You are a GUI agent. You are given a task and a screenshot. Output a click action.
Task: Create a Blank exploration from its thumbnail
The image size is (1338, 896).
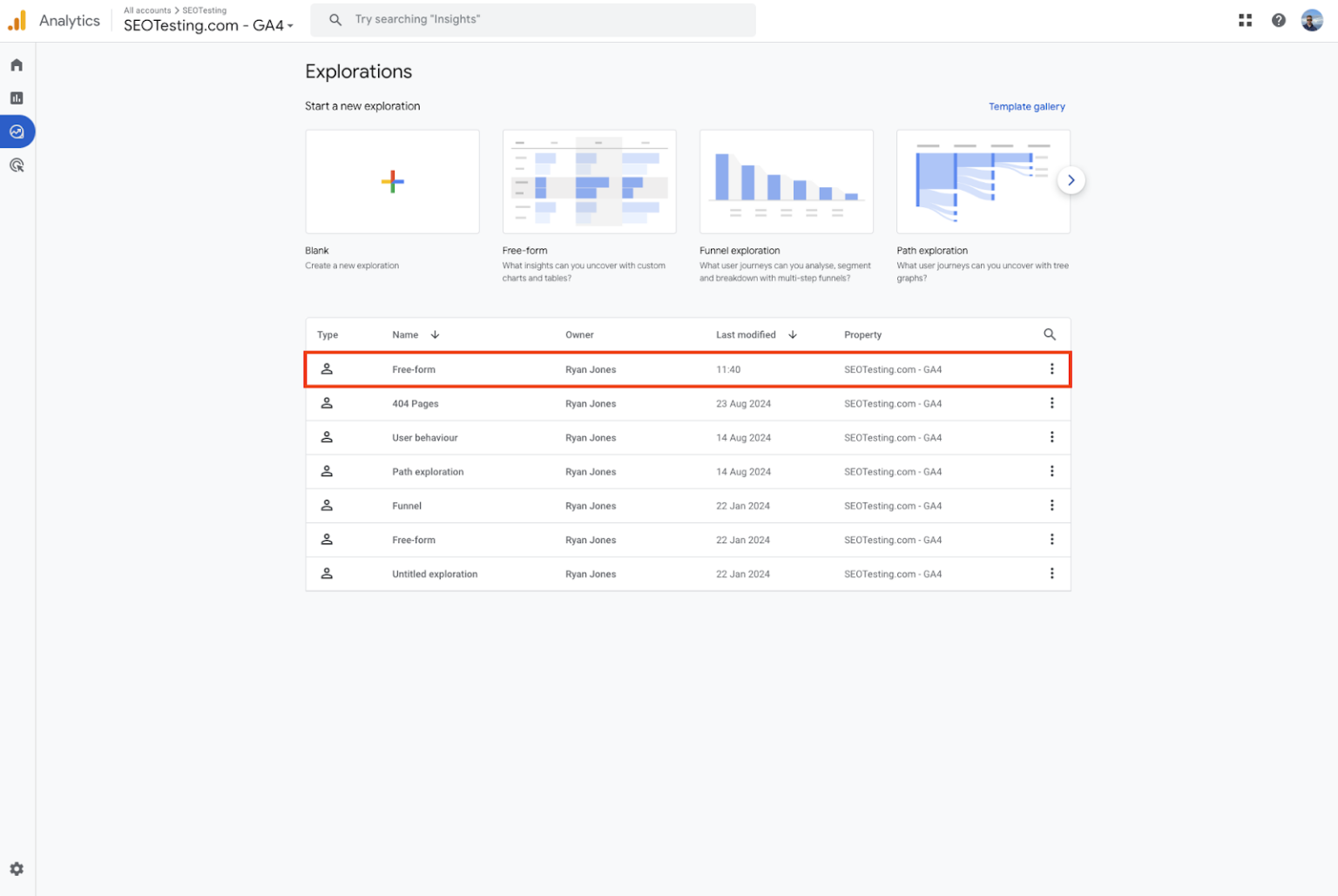[x=392, y=181]
